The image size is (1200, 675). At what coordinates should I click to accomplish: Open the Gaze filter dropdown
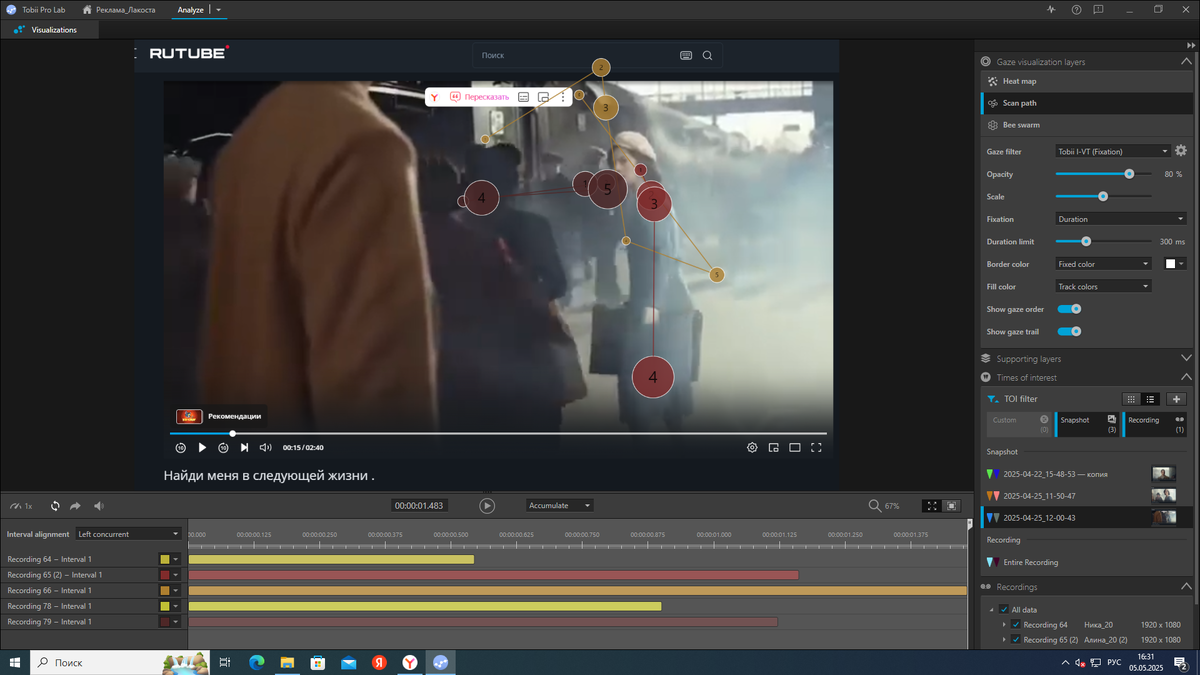pyautogui.click(x=1113, y=151)
